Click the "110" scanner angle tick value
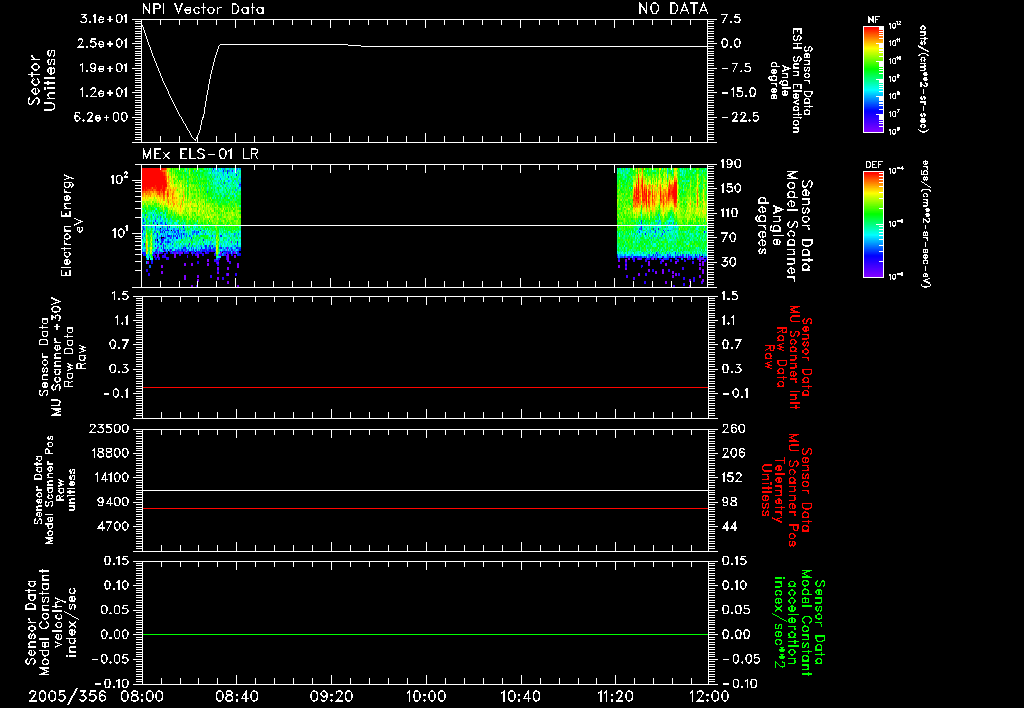 pos(732,213)
